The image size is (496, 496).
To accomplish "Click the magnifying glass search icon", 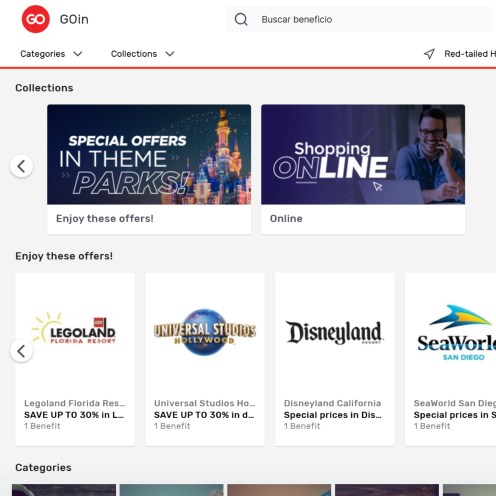I will pyautogui.click(x=241, y=19).
